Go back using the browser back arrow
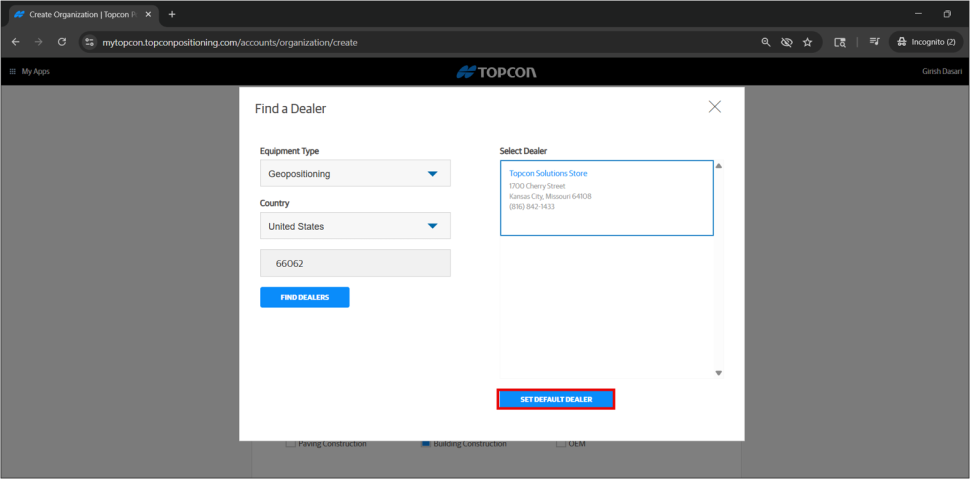The width and height of the screenshot is (970, 479). pos(15,42)
